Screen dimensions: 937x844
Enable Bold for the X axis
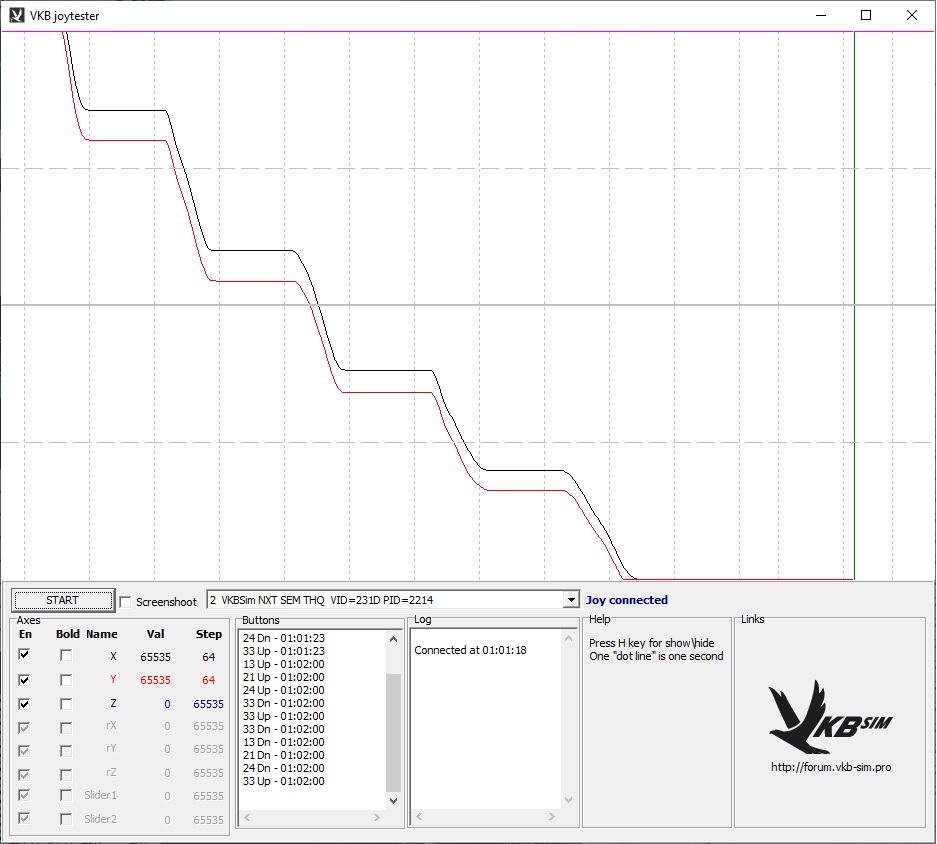click(x=66, y=656)
